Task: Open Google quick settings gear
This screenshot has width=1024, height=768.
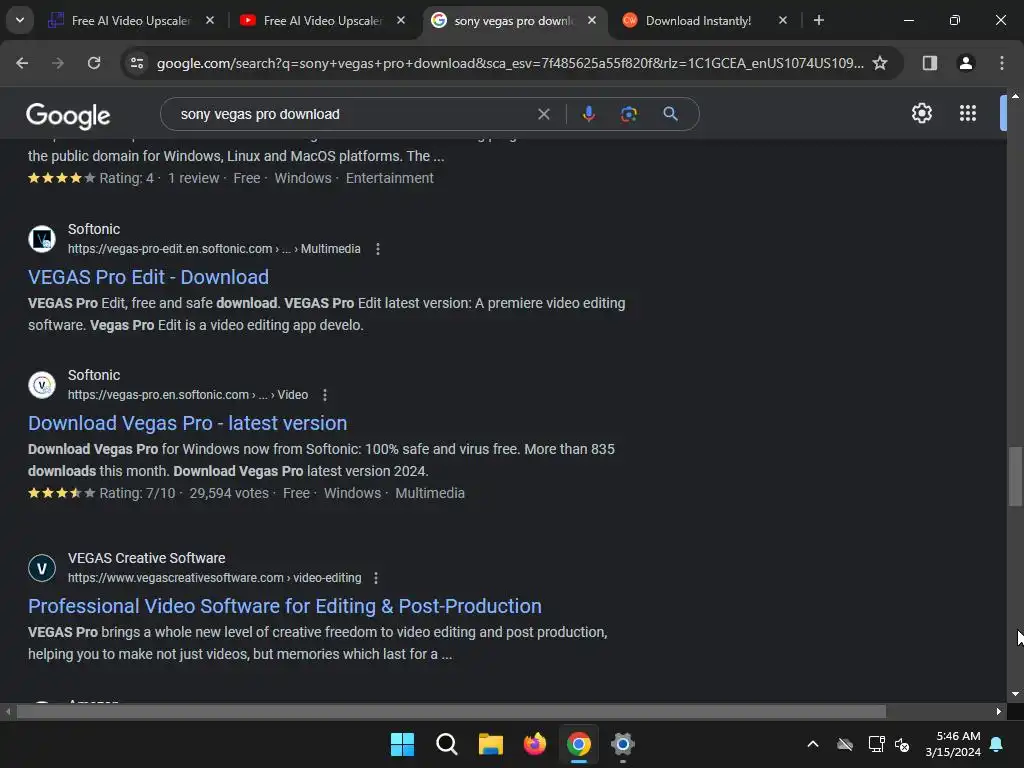Action: 921,113
